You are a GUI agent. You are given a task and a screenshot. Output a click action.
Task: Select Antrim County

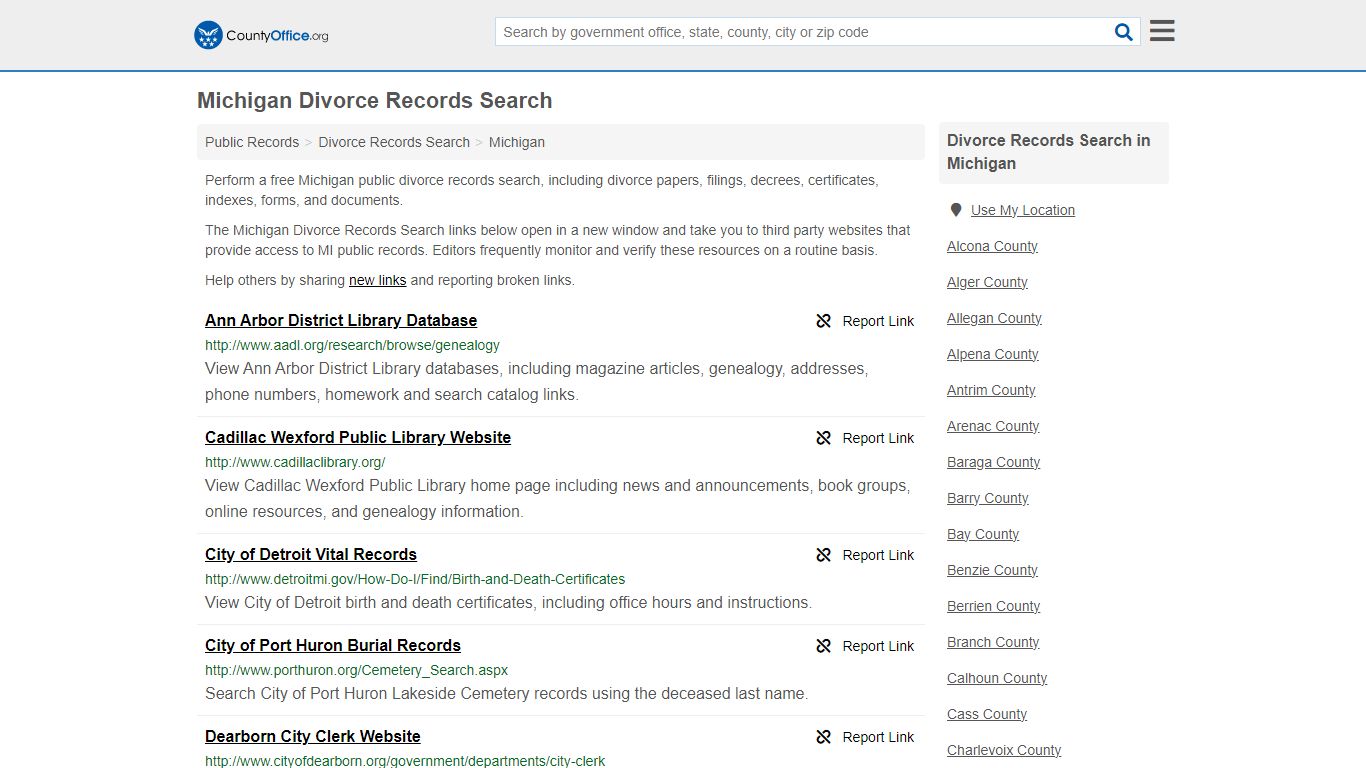click(991, 390)
